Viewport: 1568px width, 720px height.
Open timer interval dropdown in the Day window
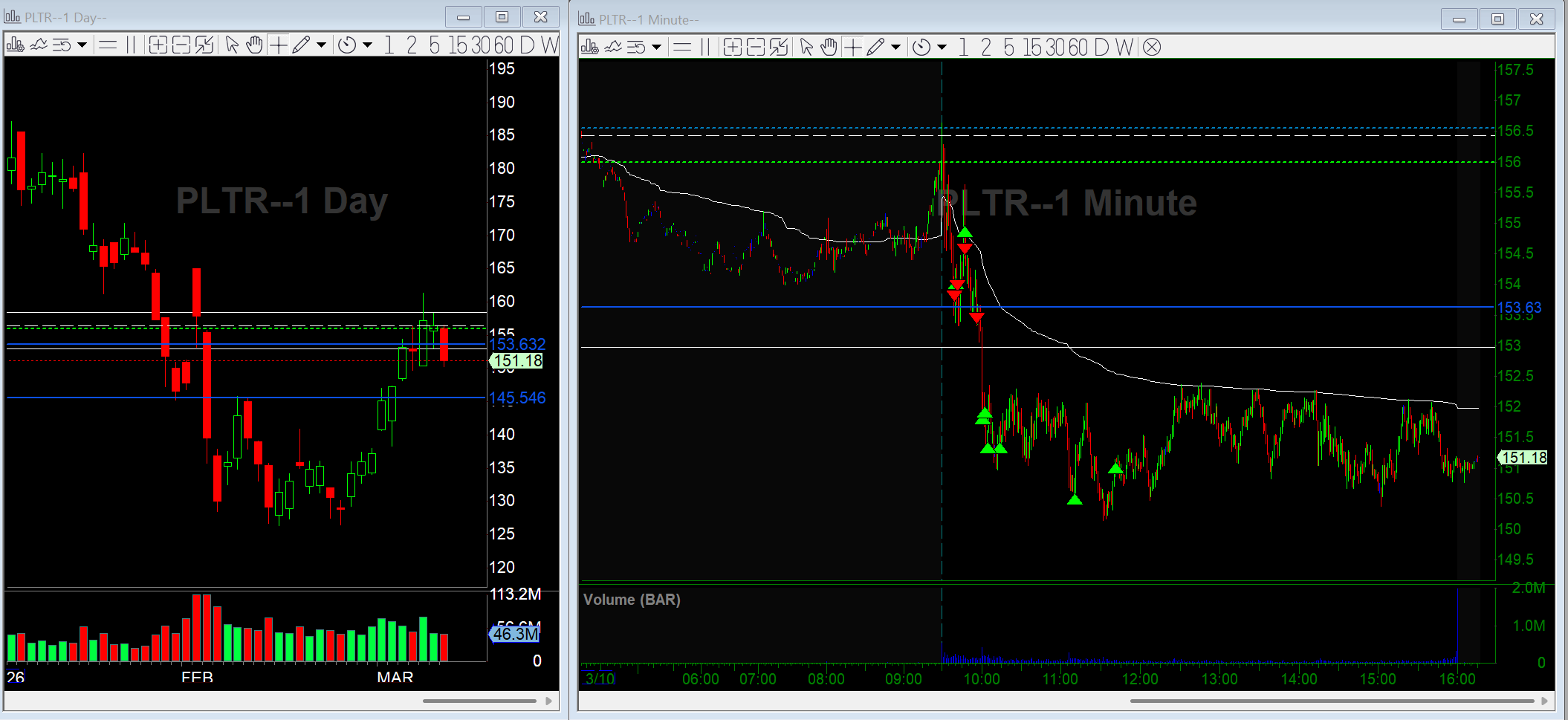[367, 45]
